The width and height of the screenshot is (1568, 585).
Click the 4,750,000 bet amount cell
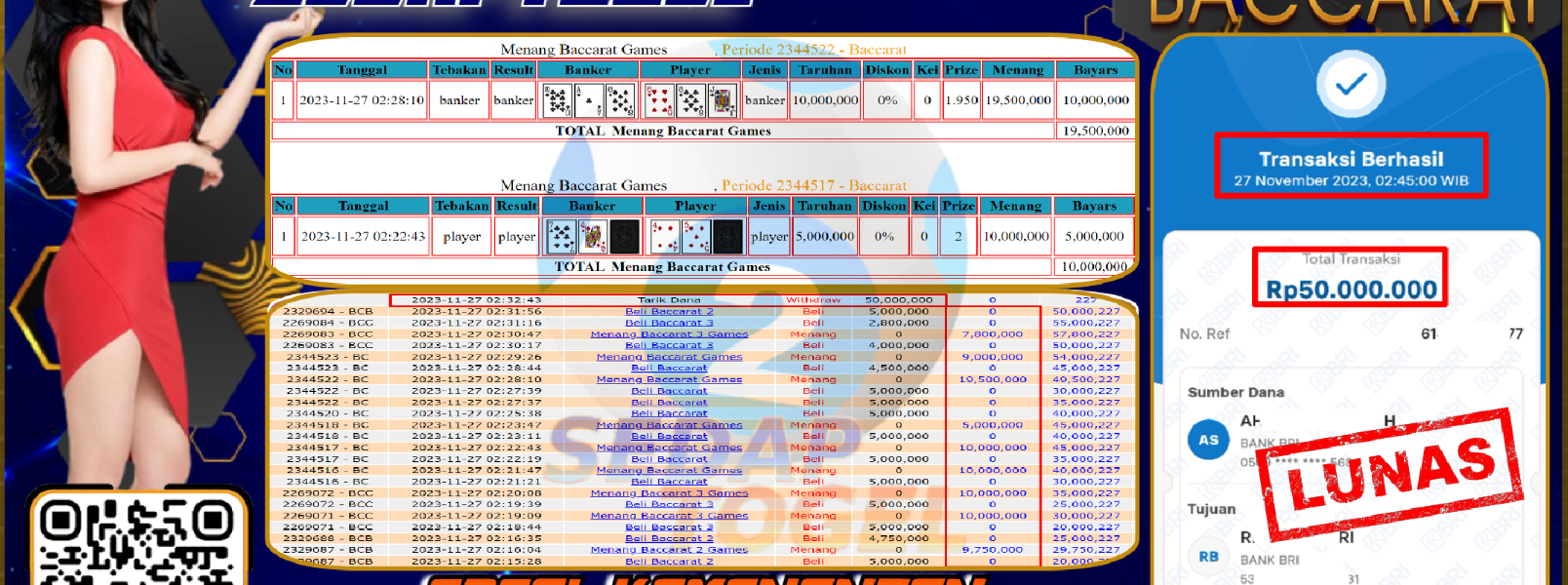click(899, 538)
